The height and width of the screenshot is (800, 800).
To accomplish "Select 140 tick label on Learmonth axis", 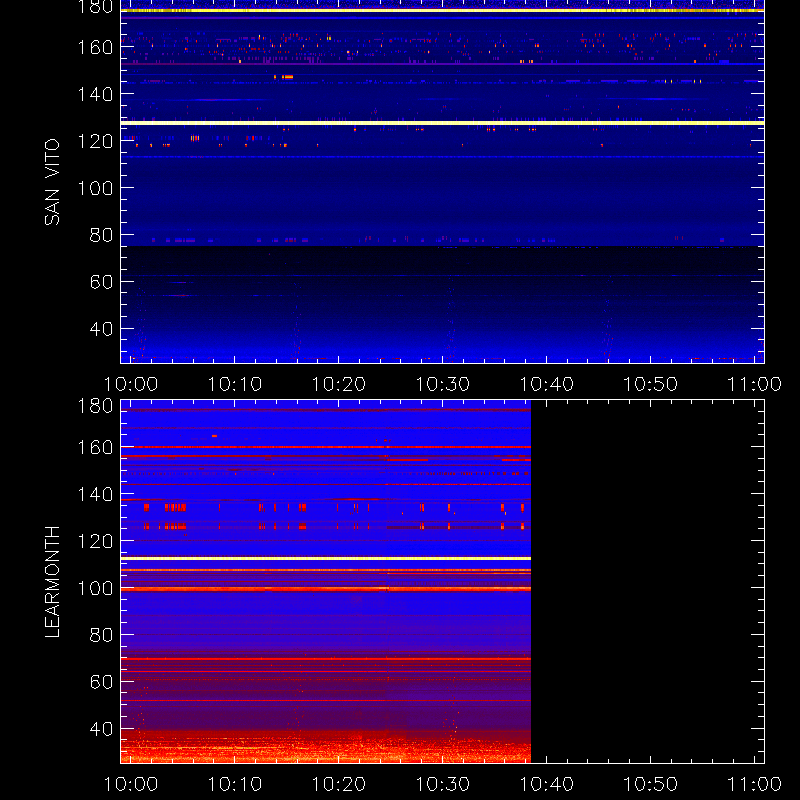I will pyautogui.click(x=95, y=494).
